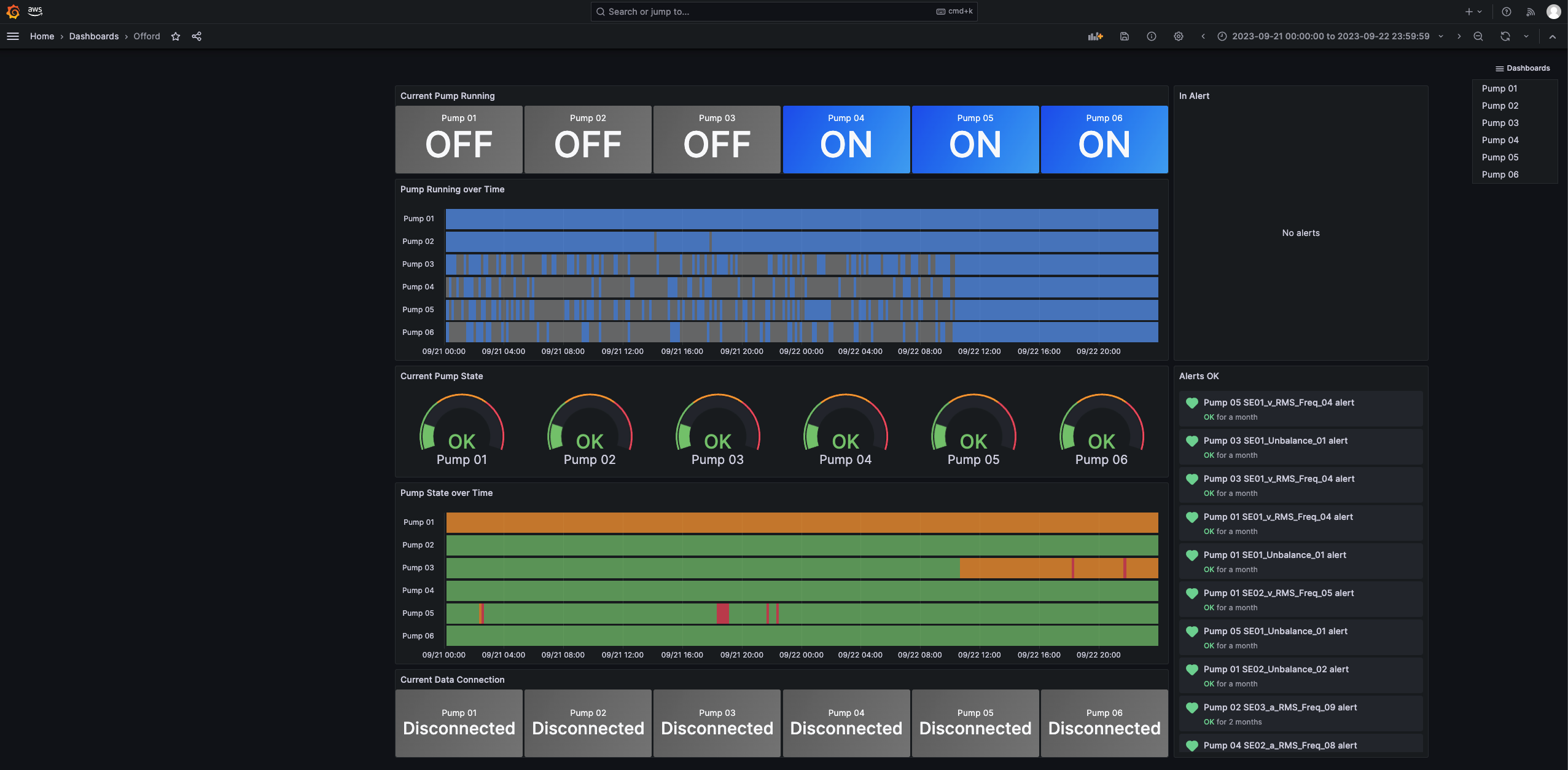Refresh the dashboard
This screenshot has height=770, width=1568.
(x=1505, y=36)
